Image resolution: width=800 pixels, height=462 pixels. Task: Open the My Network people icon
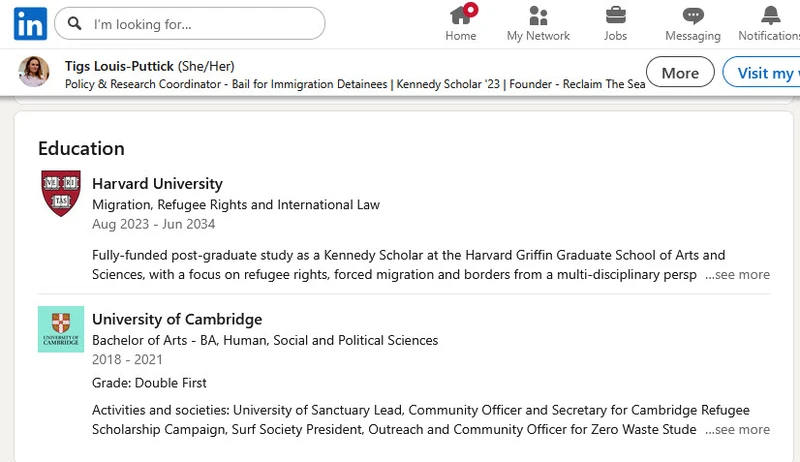pos(538,15)
